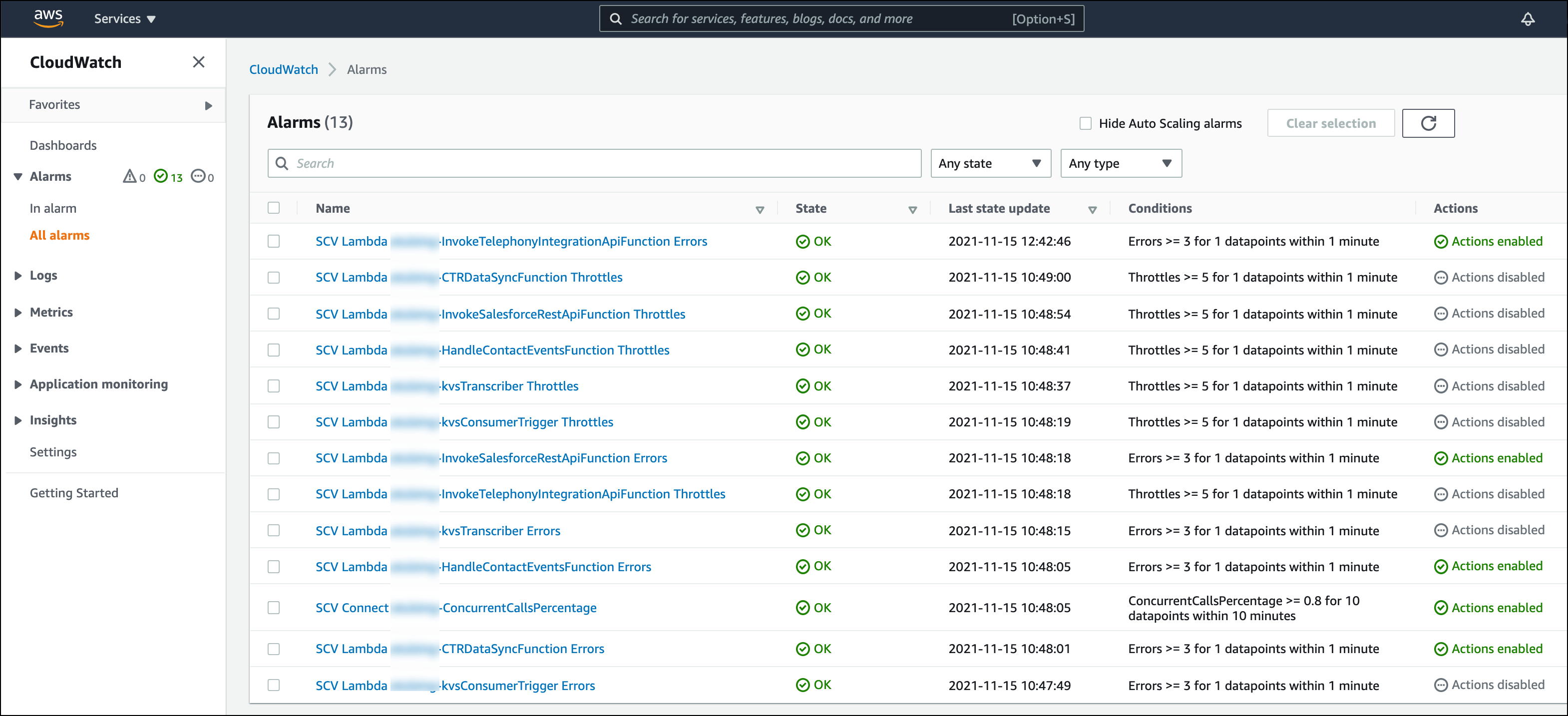Click the OK alarms count checkmark icon

pos(161,177)
